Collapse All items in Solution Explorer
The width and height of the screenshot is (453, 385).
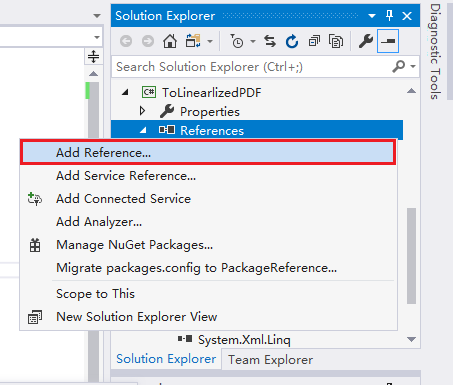(x=314, y=41)
